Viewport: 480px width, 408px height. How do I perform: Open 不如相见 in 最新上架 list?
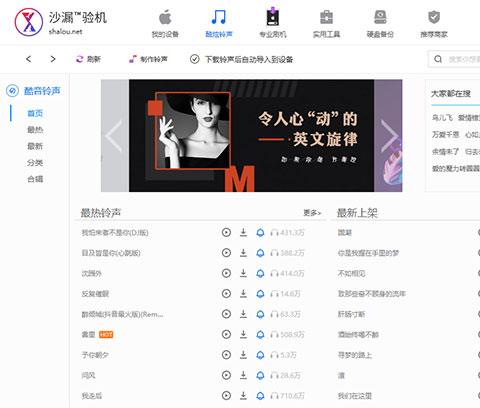tap(351, 273)
